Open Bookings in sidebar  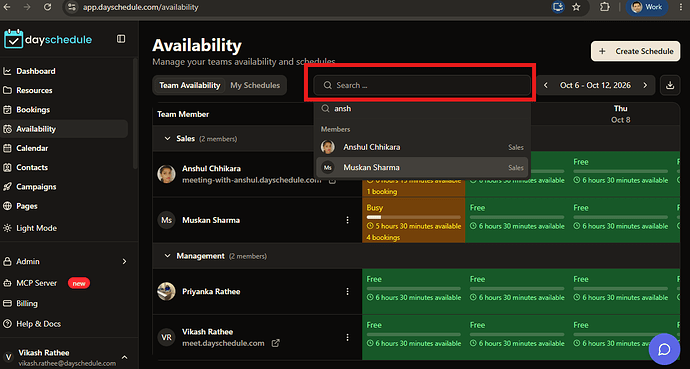click(x=33, y=110)
